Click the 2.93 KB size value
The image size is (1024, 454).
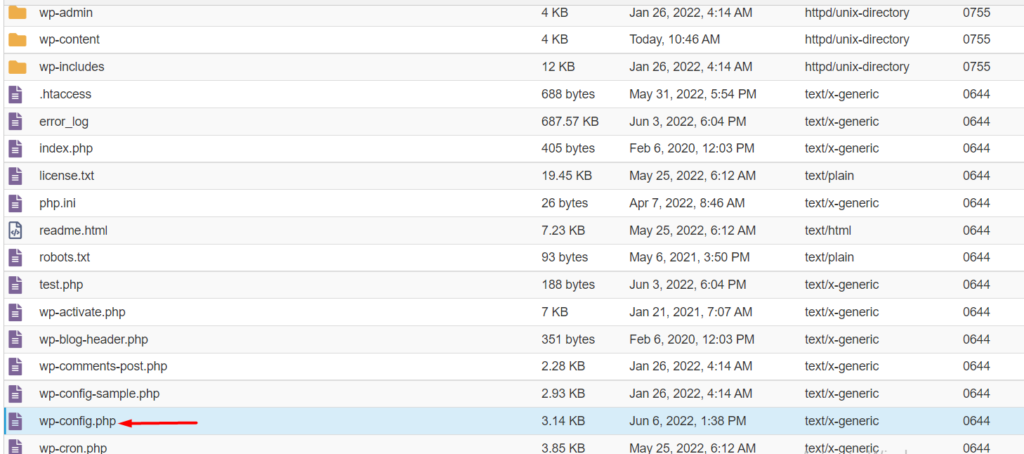[x=563, y=393]
